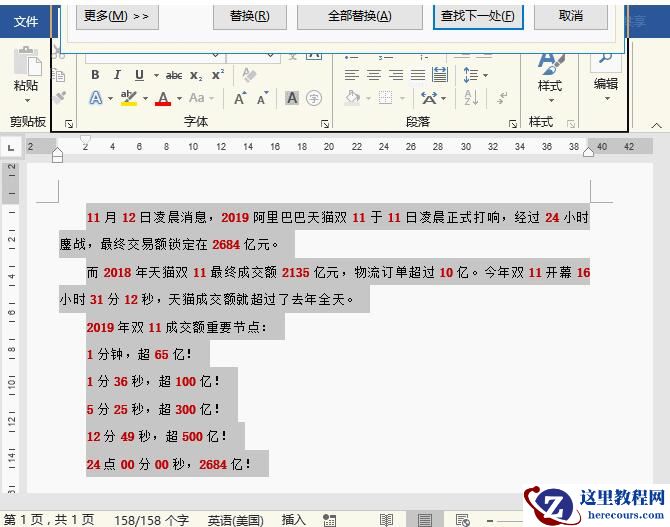Open the Font dialog launcher
Viewport: 670px width, 527px height.
pyautogui.click(x=325, y=124)
